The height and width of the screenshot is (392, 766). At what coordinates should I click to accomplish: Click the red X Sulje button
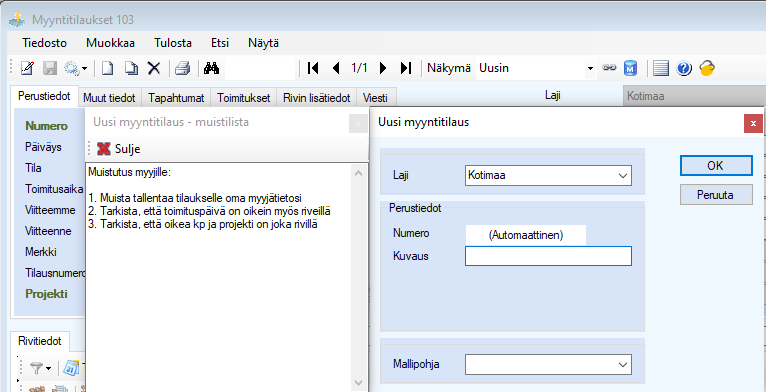118,149
